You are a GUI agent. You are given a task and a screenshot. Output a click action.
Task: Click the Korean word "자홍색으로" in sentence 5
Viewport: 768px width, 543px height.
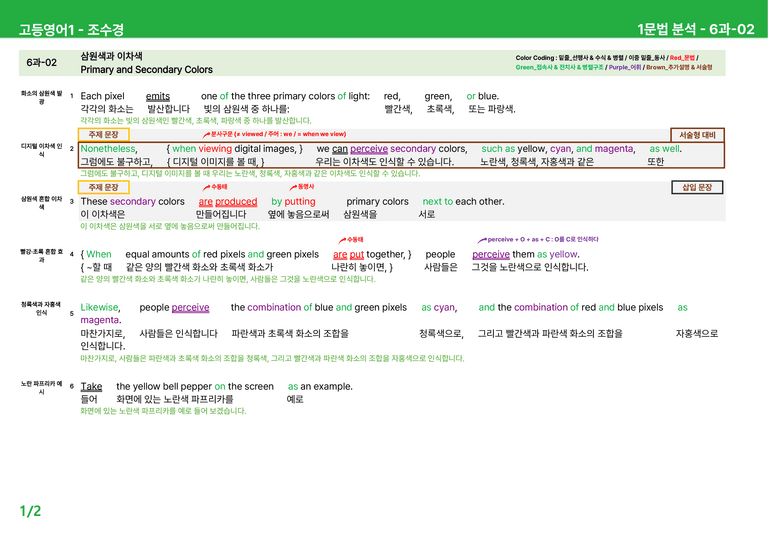click(697, 333)
